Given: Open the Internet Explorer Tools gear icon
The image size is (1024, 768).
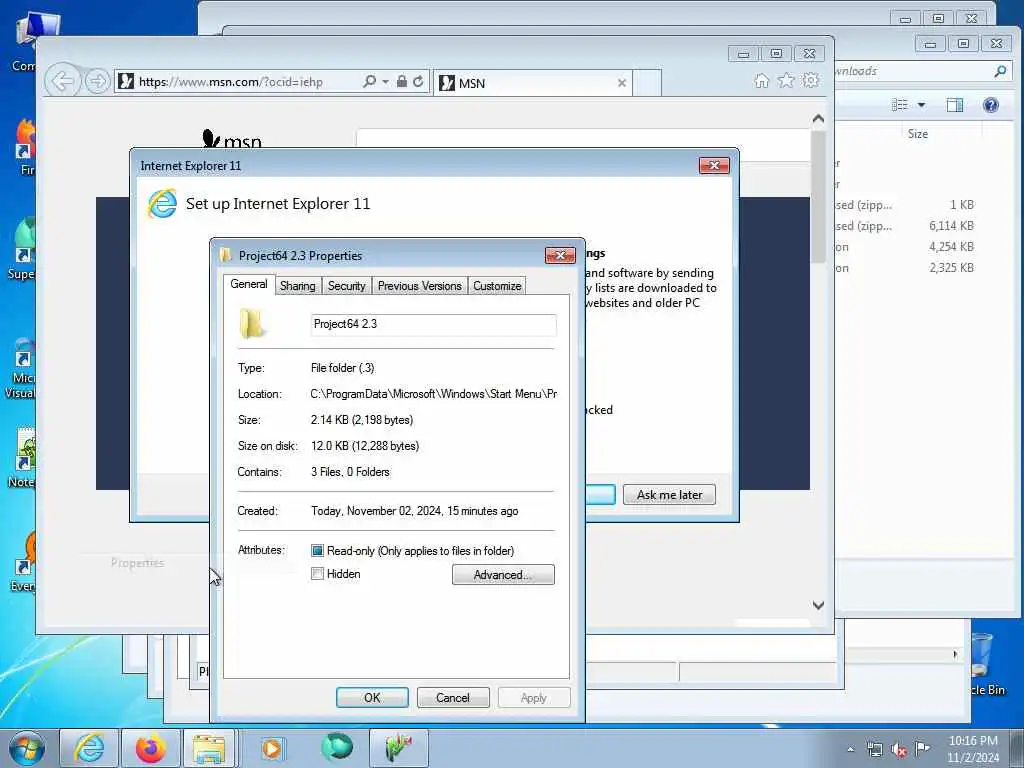Looking at the screenshot, I should 810,80.
